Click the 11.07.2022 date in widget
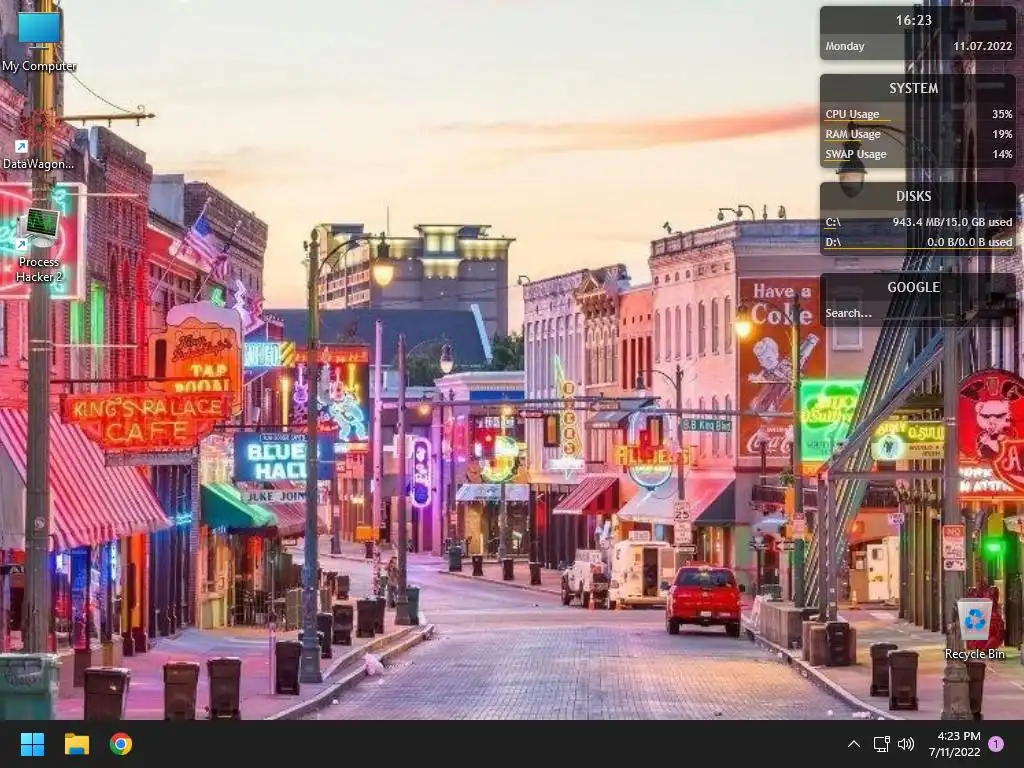1024x768 pixels. click(x=982, y=46)
